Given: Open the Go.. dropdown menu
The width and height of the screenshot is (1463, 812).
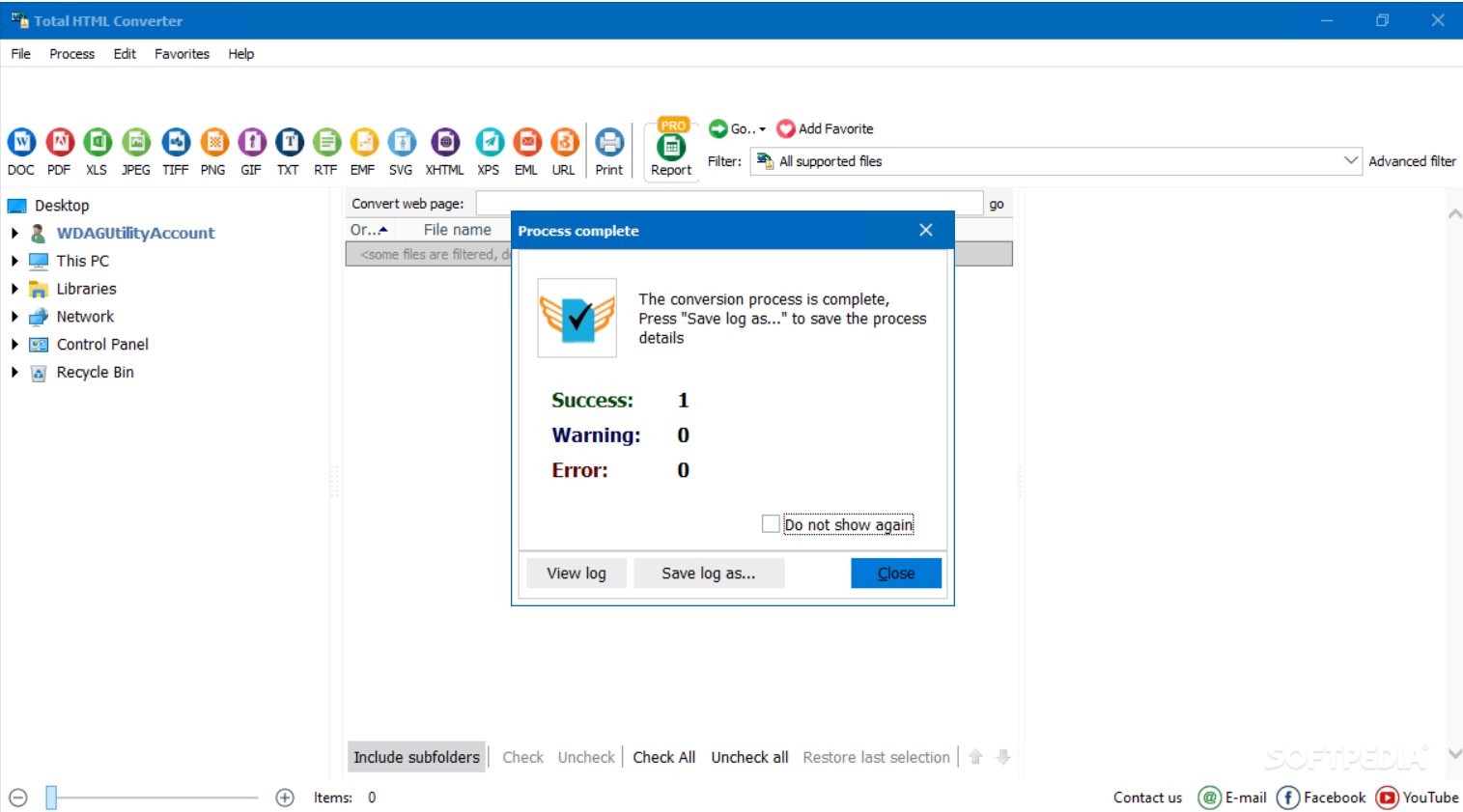Looking at the screenshot, I should coord(738,128).
